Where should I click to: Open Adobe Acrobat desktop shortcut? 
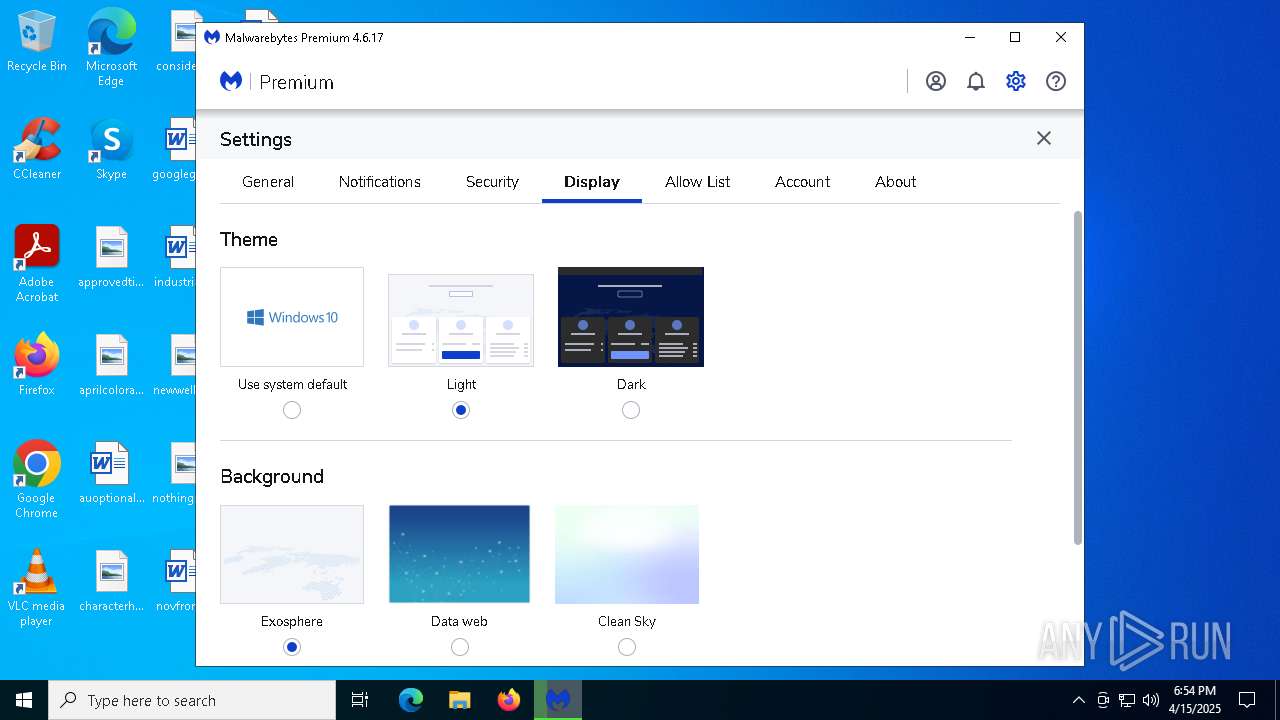[37, 264]
